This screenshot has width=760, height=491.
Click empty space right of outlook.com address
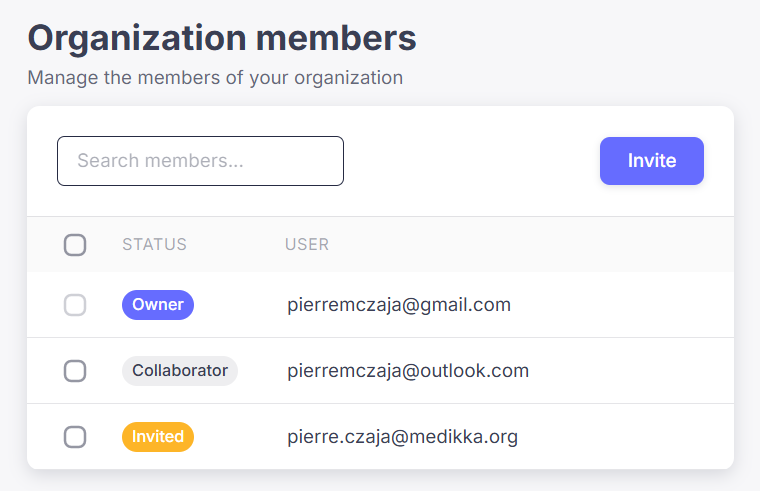(630, 371)
